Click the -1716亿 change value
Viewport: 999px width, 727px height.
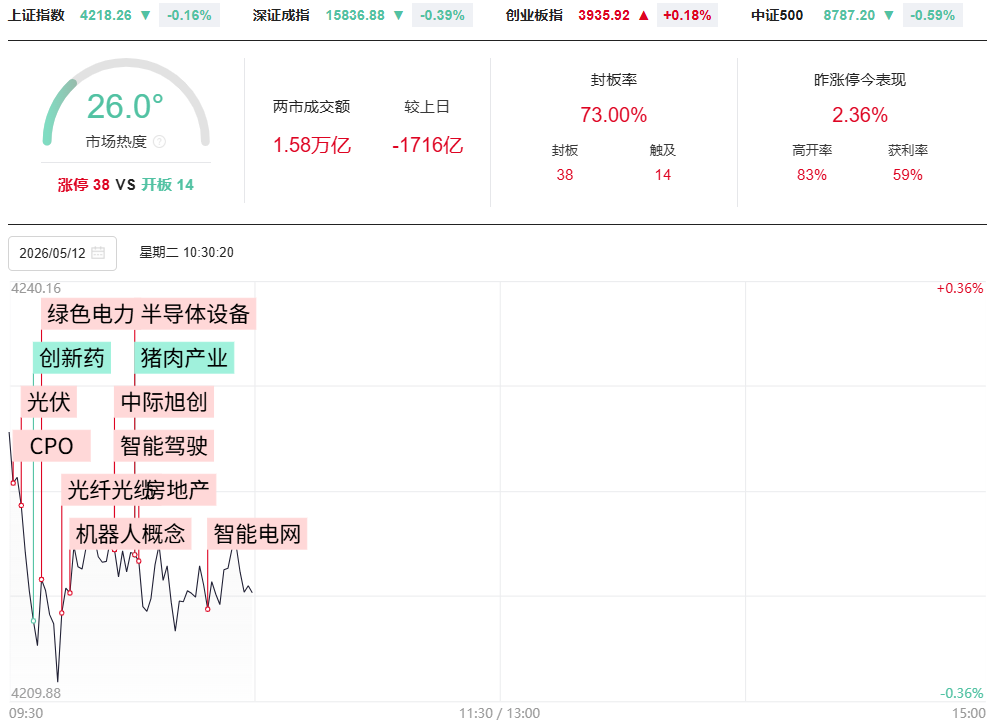(x=428, y=145)
